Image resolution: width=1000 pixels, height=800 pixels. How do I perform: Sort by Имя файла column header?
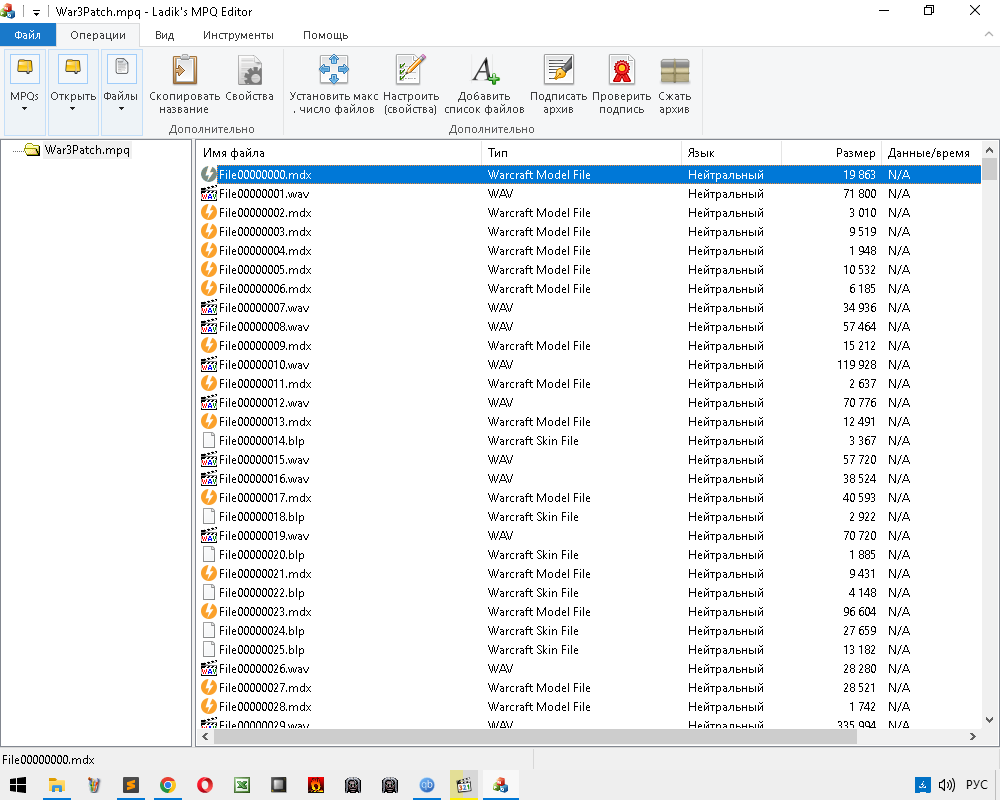coord(339,152)
